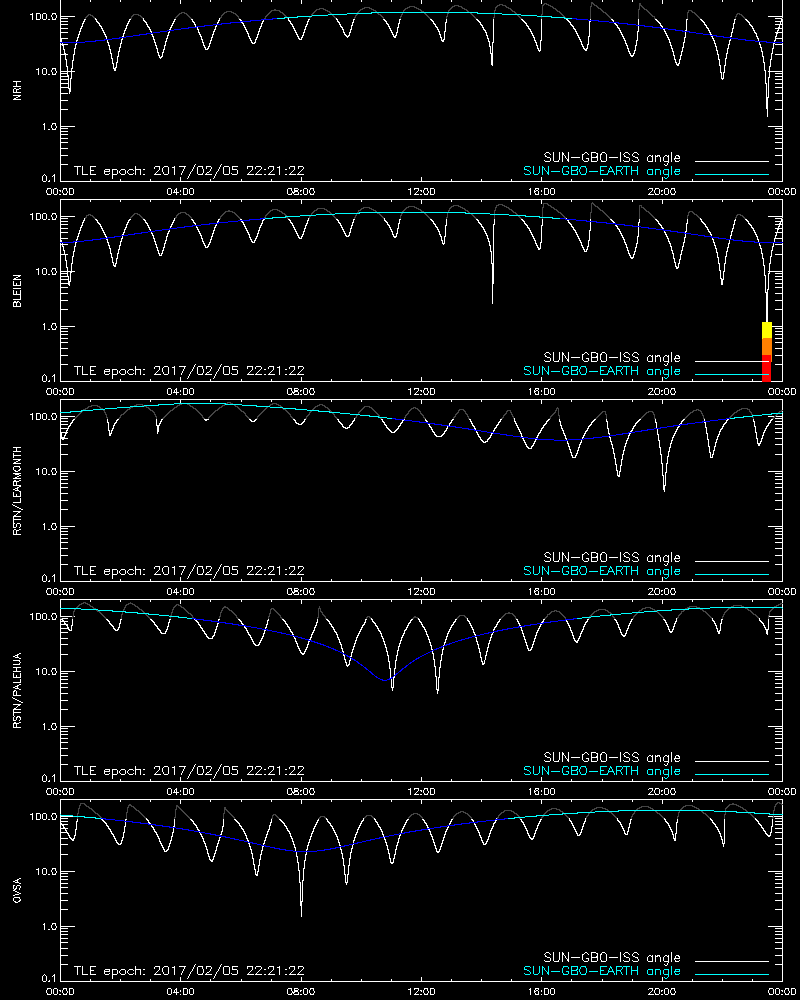This screenshot has width=800, height=1000.
Task: Select the BLEIEN y-axis station label
Action: tap(17, 291)
